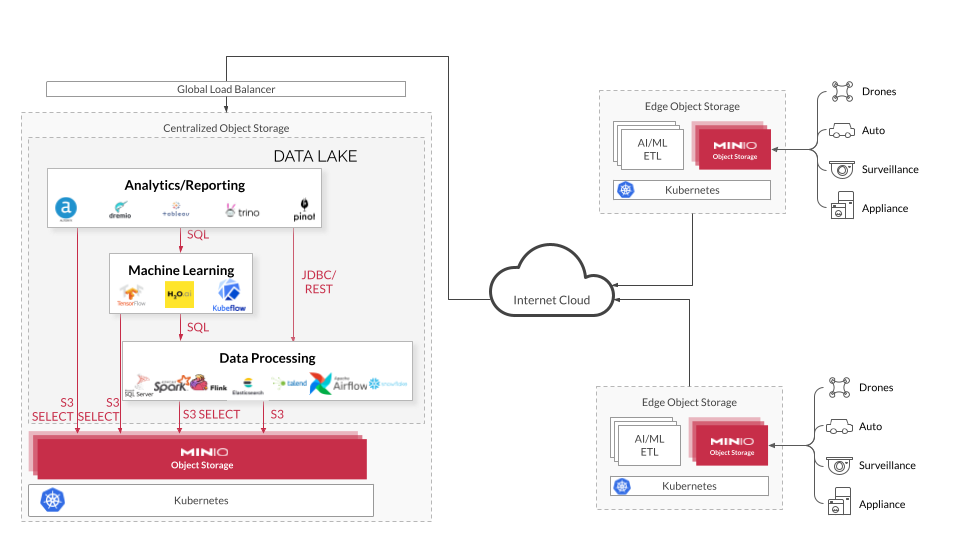The image size is (960, 540).
Task: Click the Kubernetes wheel icon under centralized MinIO
Action: pos(52,500)
